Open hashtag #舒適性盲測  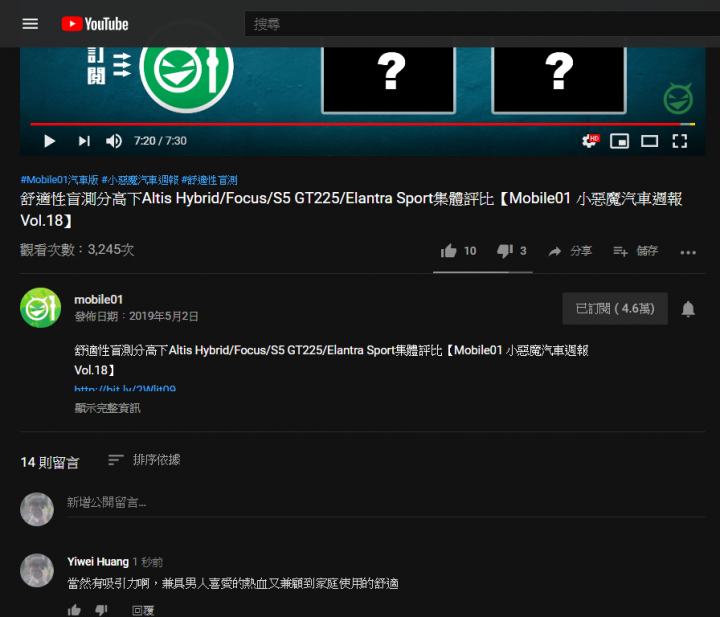pyautogui.click(x=209, y=180)
